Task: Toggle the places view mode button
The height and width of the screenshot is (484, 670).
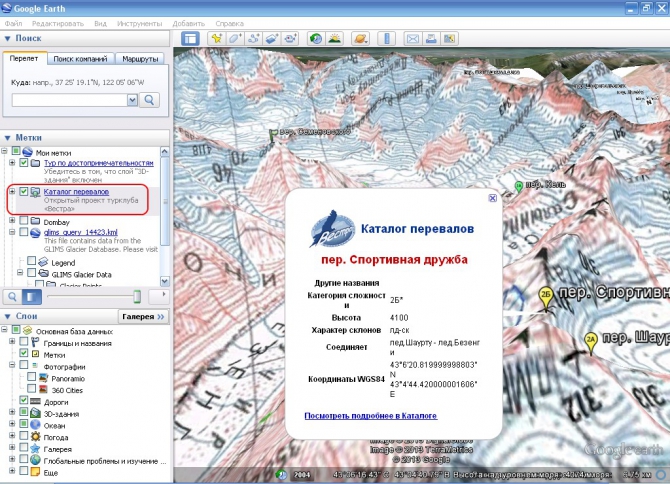Action: click(x=32, y=296)
